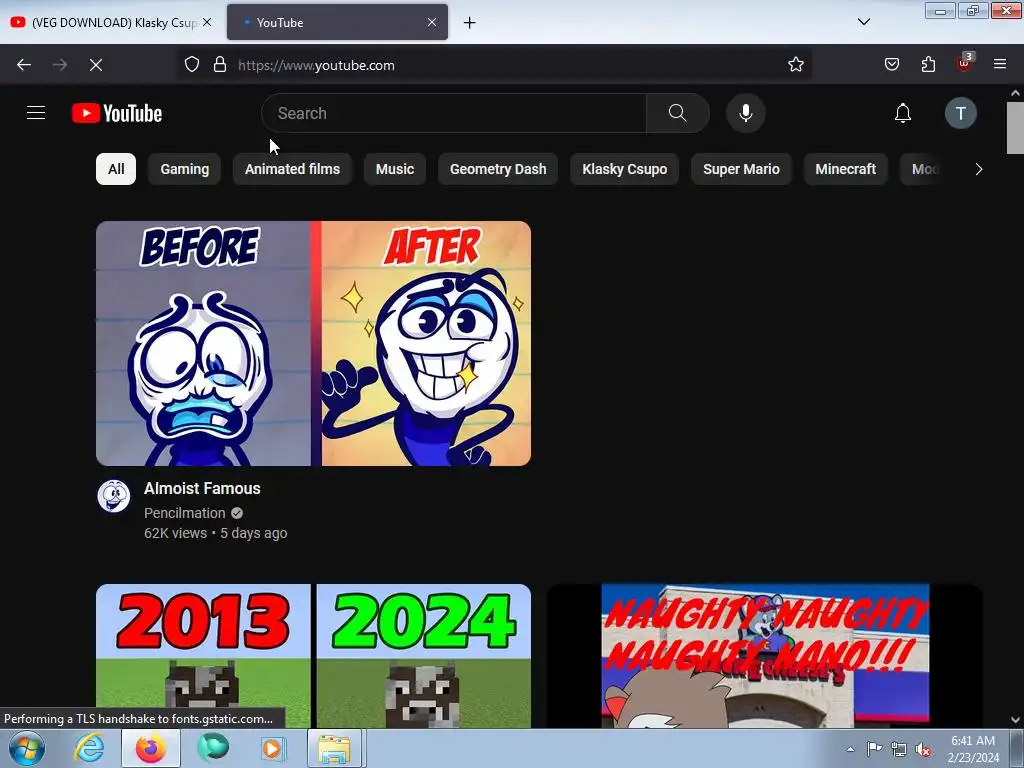Image resolution: width=1024 pixels, height=768 pixels.
Task: Open the uBlock Origin extension icon
Action: coord(964,63)
